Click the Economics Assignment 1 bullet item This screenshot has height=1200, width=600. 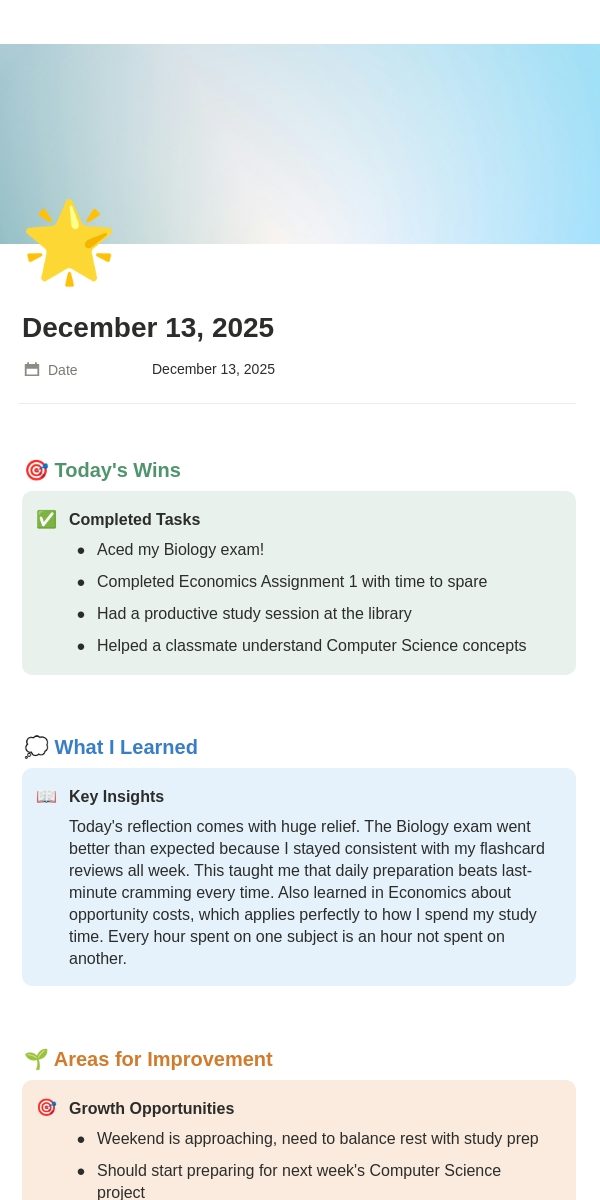[292, 582]
